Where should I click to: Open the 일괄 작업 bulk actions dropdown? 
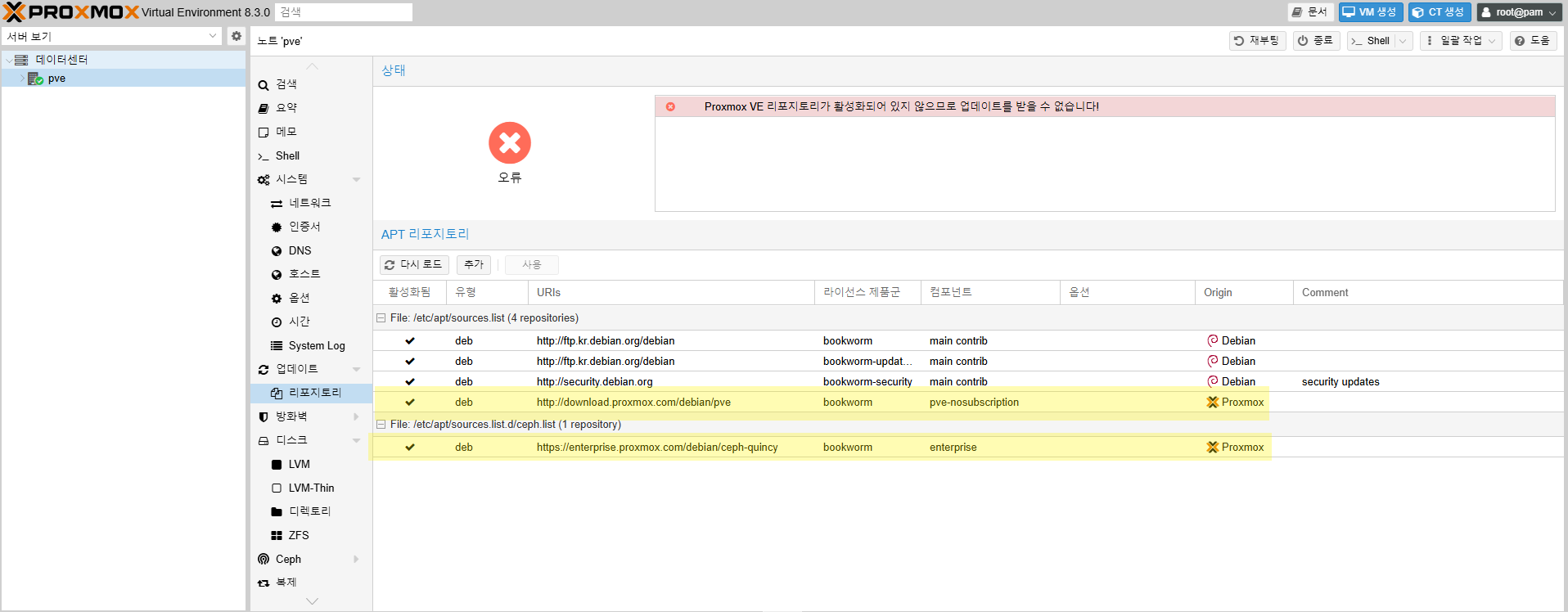pos(1461,41)
